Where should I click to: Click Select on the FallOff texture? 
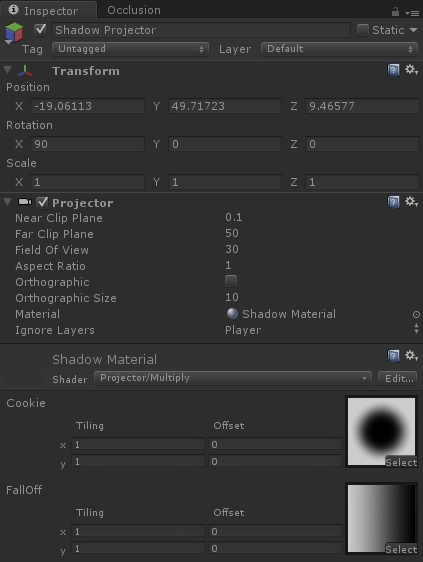401,549
